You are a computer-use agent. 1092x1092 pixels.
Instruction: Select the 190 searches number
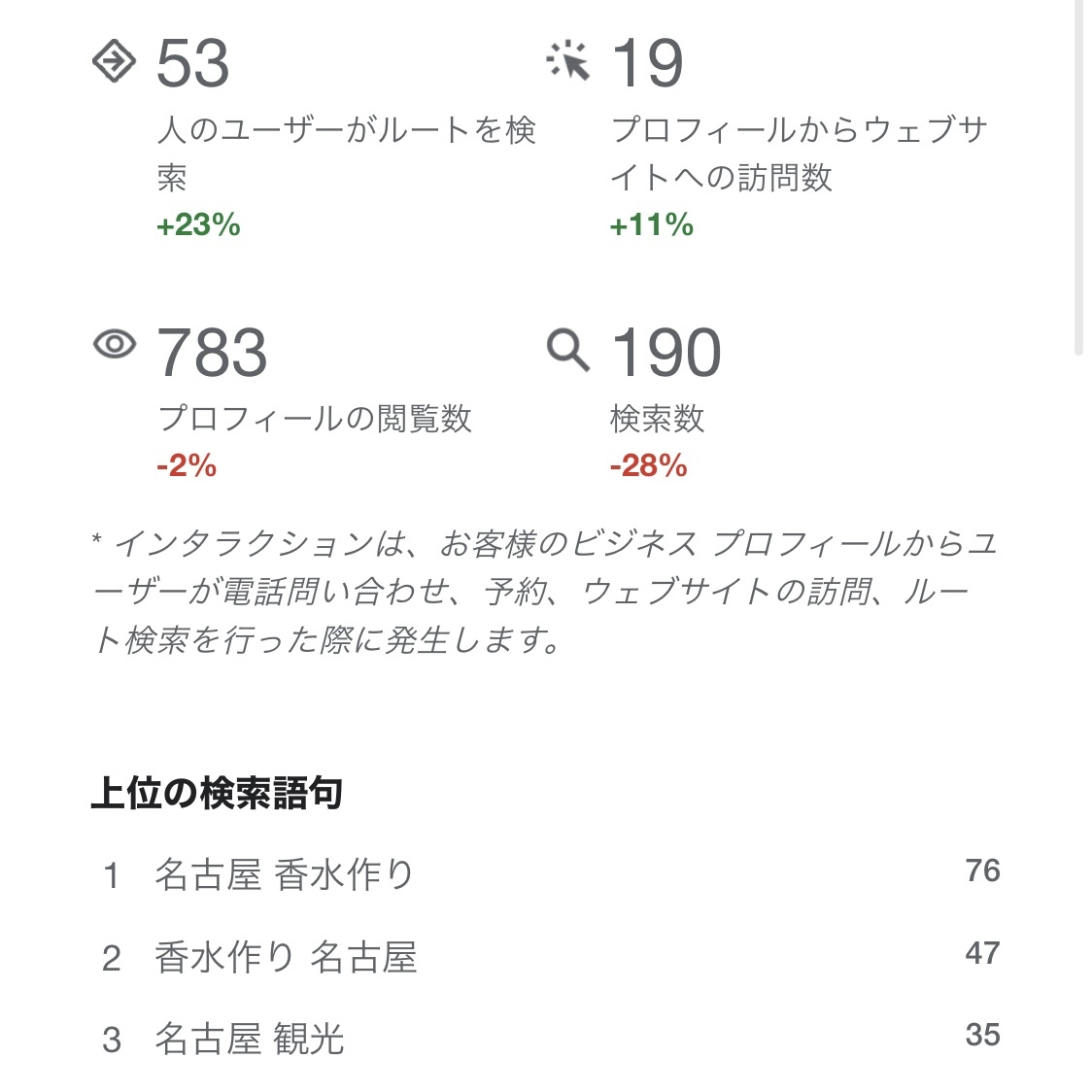[665, 352]
